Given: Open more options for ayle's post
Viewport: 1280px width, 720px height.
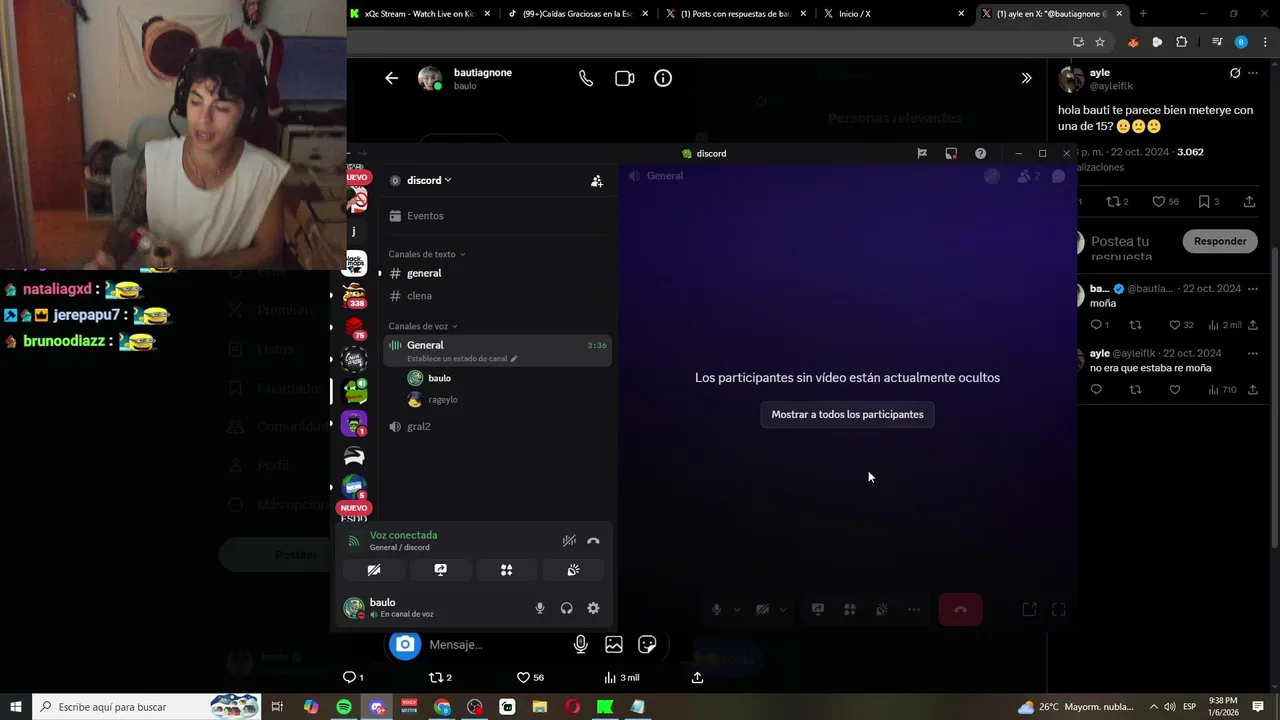Looking at the screenshot, I should click(1253, 73).
